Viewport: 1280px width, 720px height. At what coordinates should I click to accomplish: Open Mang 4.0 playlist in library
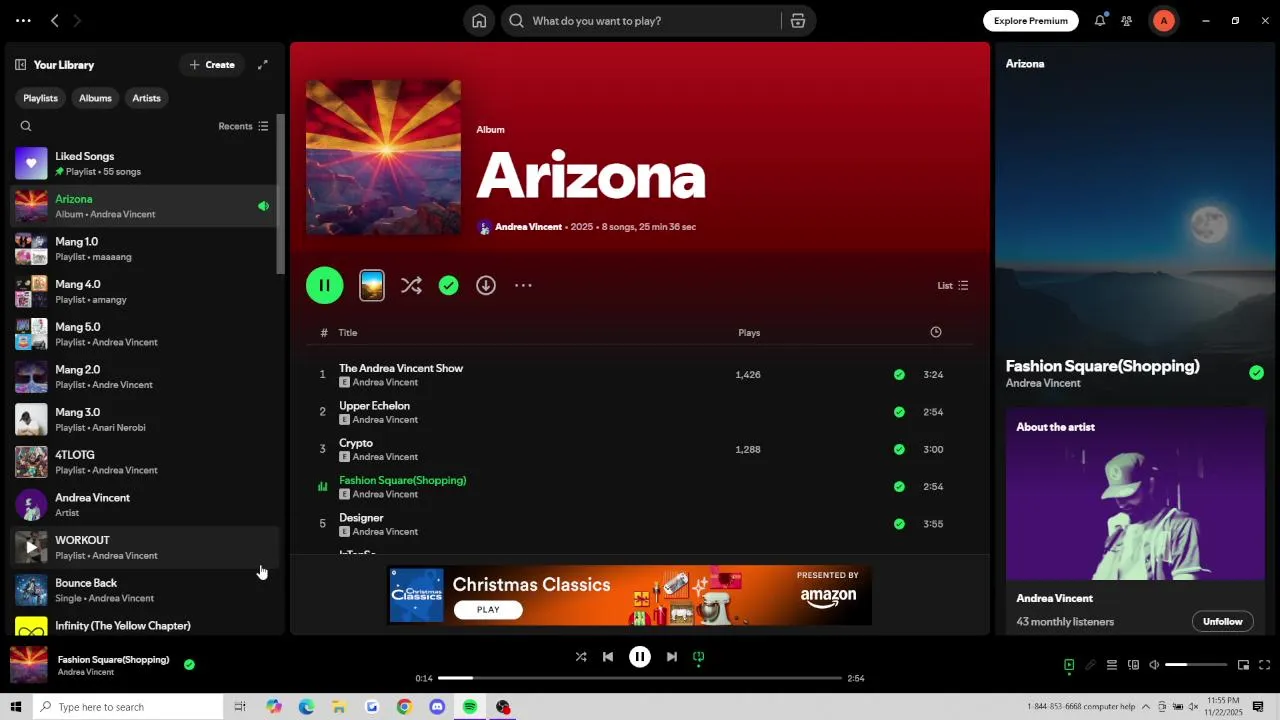[x=143, y=292]
